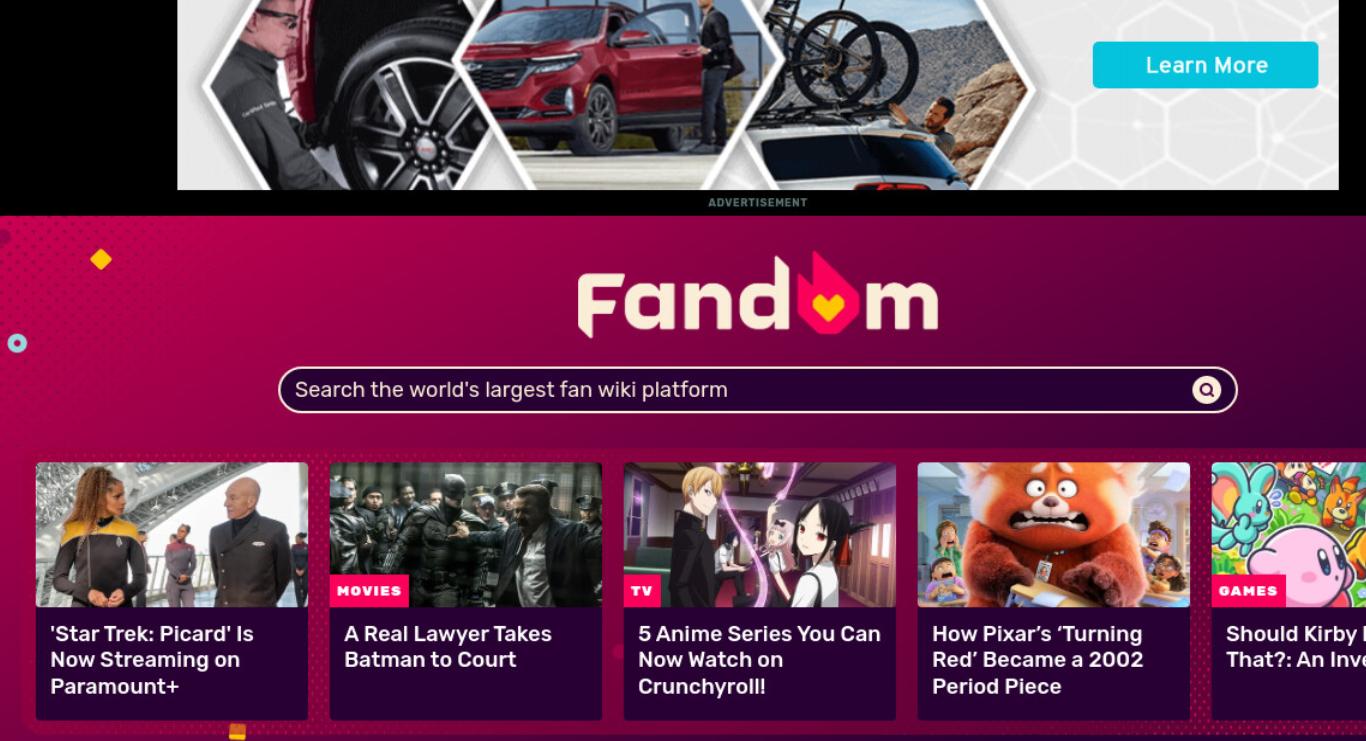Read "'Star Trek: Picard' Is Now Streaming" headline
The image size is (1366, 741).
click(x=152, y=660)
